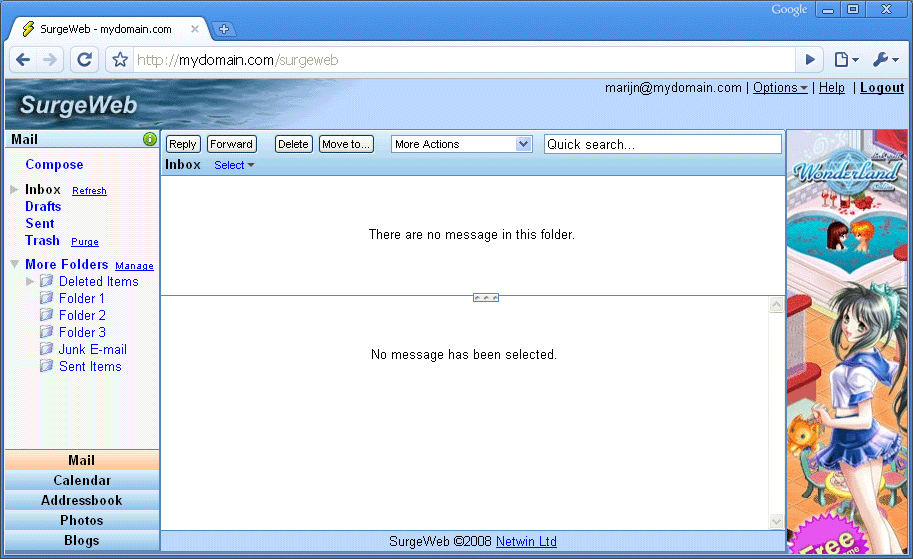The width and height of the screenshot is (913, 559).
Task: Click the green Mail info icon
Action: (150, 139)
